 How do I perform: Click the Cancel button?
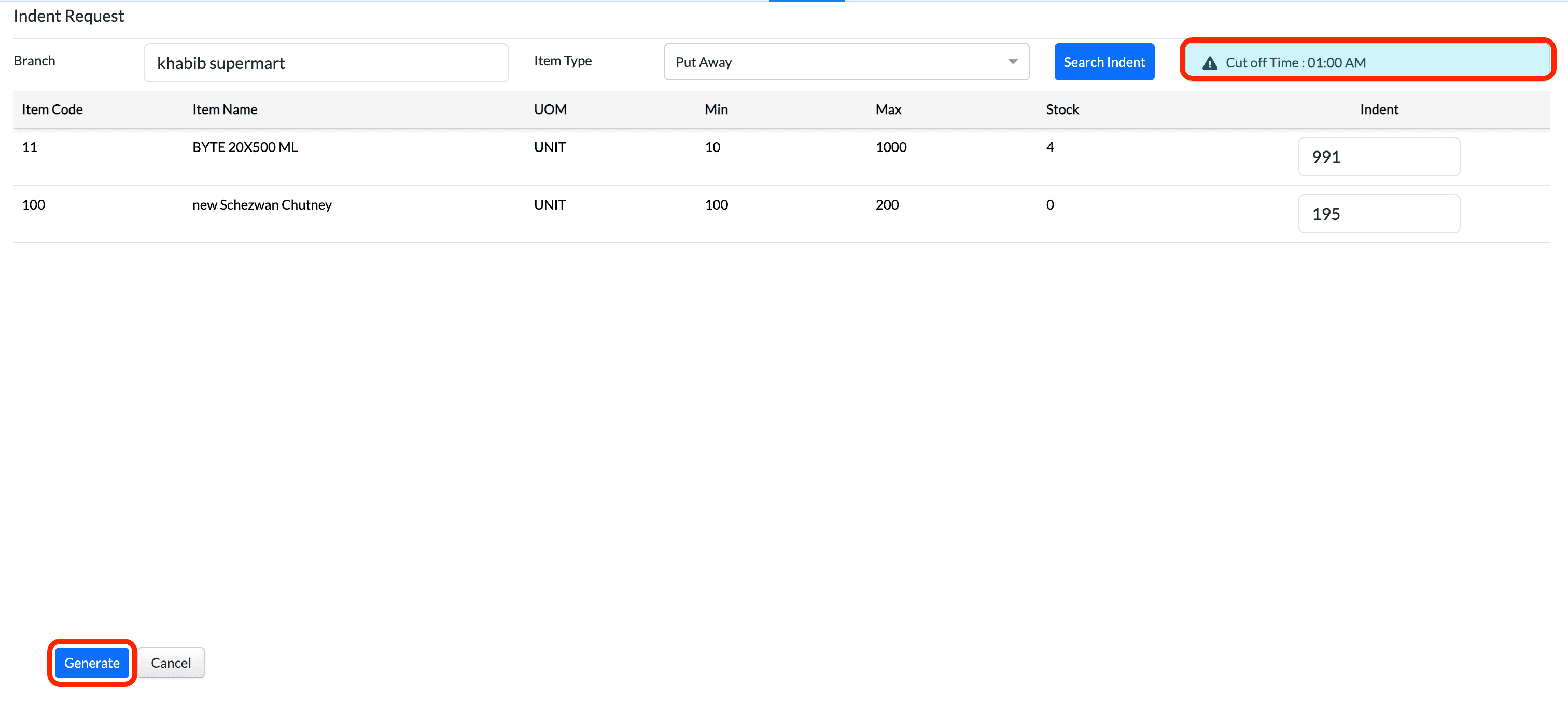click(x=171, y=662)
